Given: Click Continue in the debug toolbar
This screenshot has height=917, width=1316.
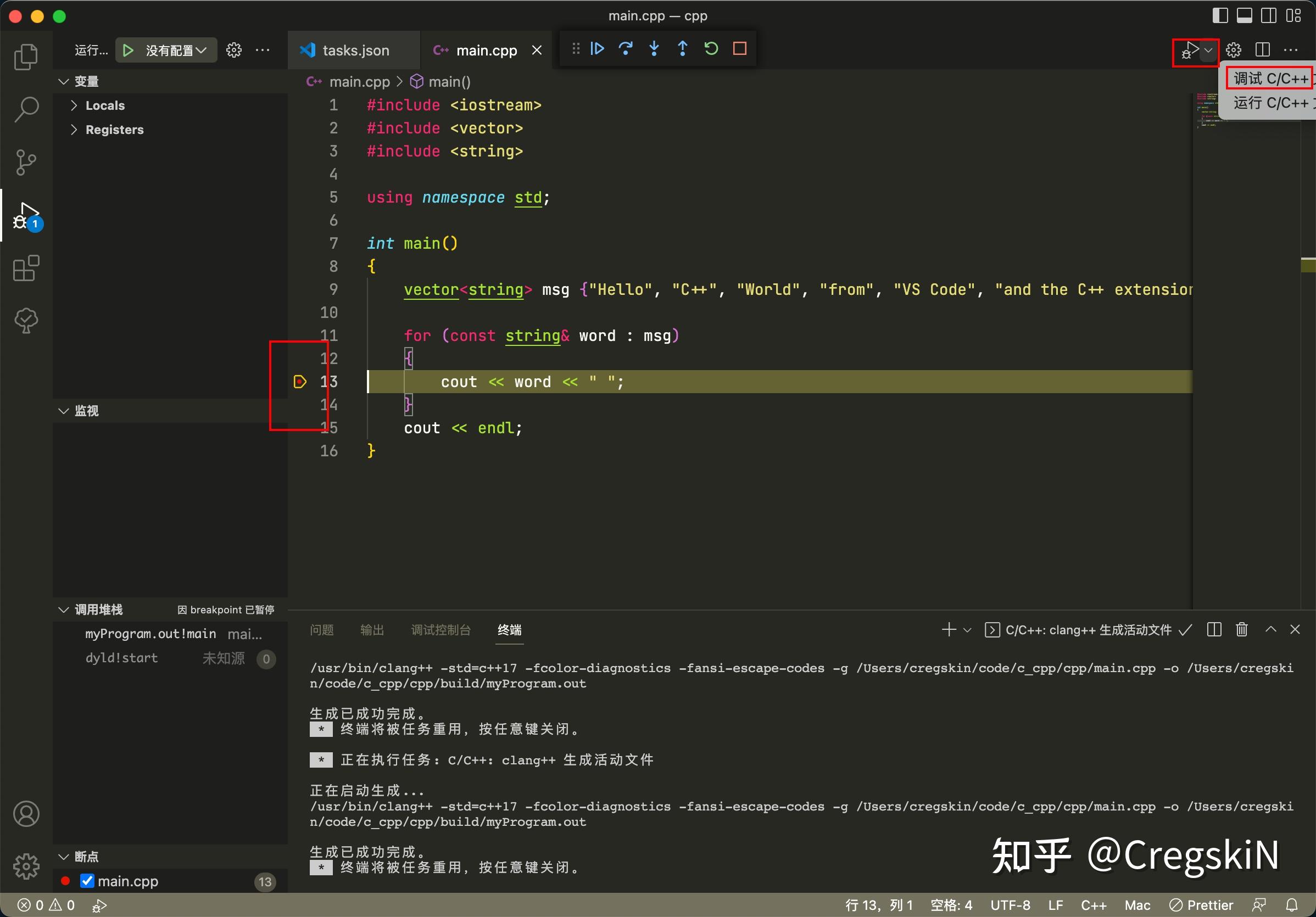Looking at the screenshot, I should pos(597,49).
